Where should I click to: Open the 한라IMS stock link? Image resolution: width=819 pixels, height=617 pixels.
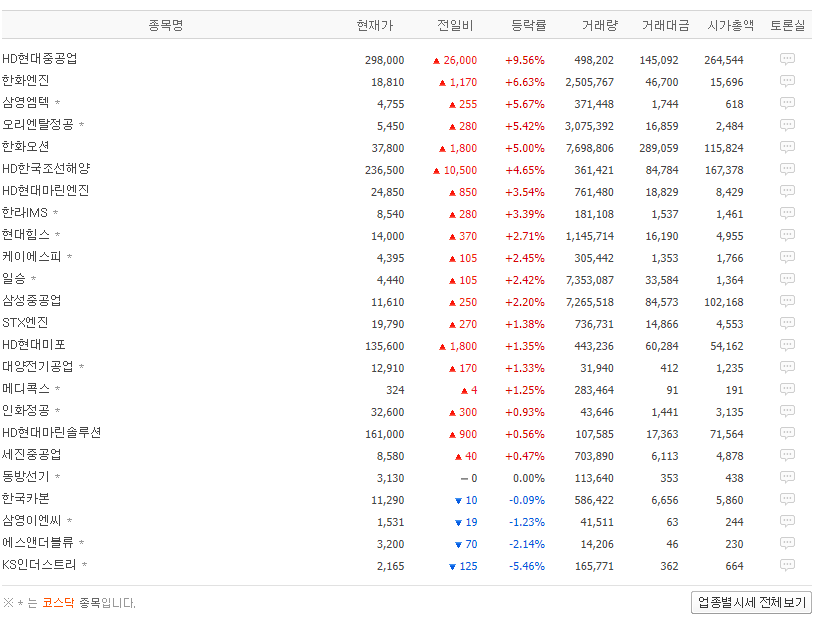25,213
